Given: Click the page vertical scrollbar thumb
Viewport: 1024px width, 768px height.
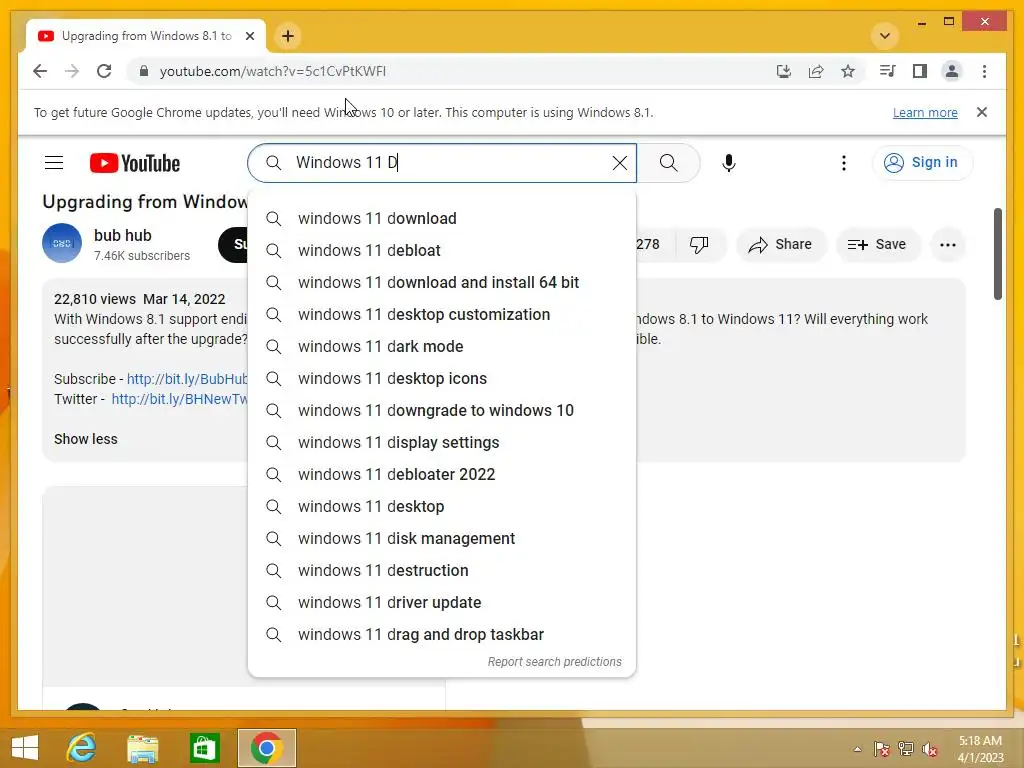Looking at the screenshot, I should pyautogui.click(x=997, y=254).
